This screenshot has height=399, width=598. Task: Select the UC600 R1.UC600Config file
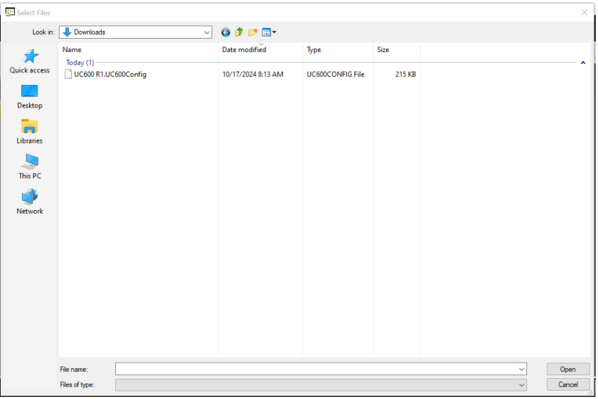coord(241,74)
